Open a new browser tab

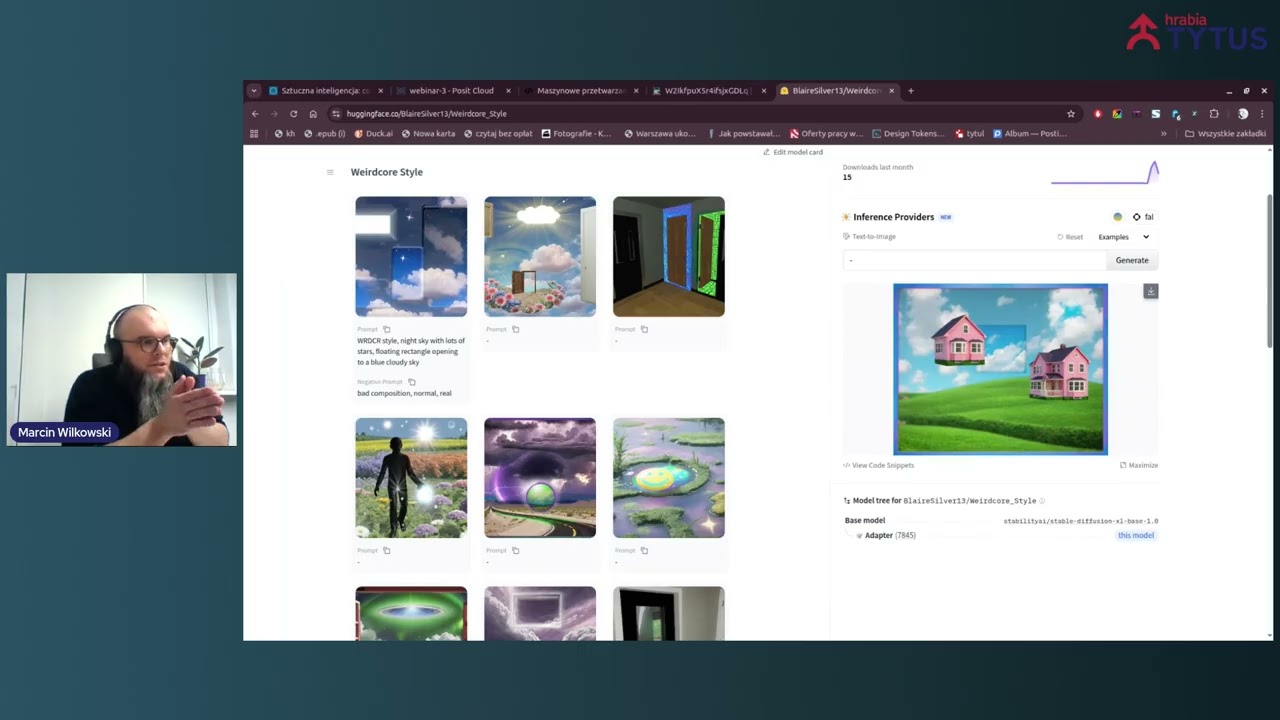pos(910,91)
